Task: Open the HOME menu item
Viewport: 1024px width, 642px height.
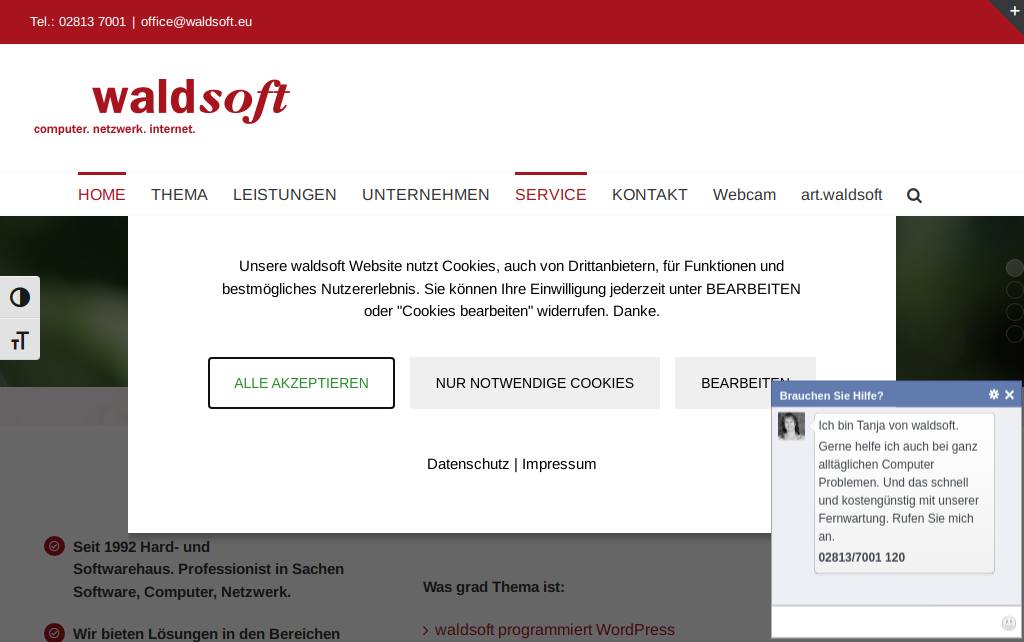Action: click(102, 195)
